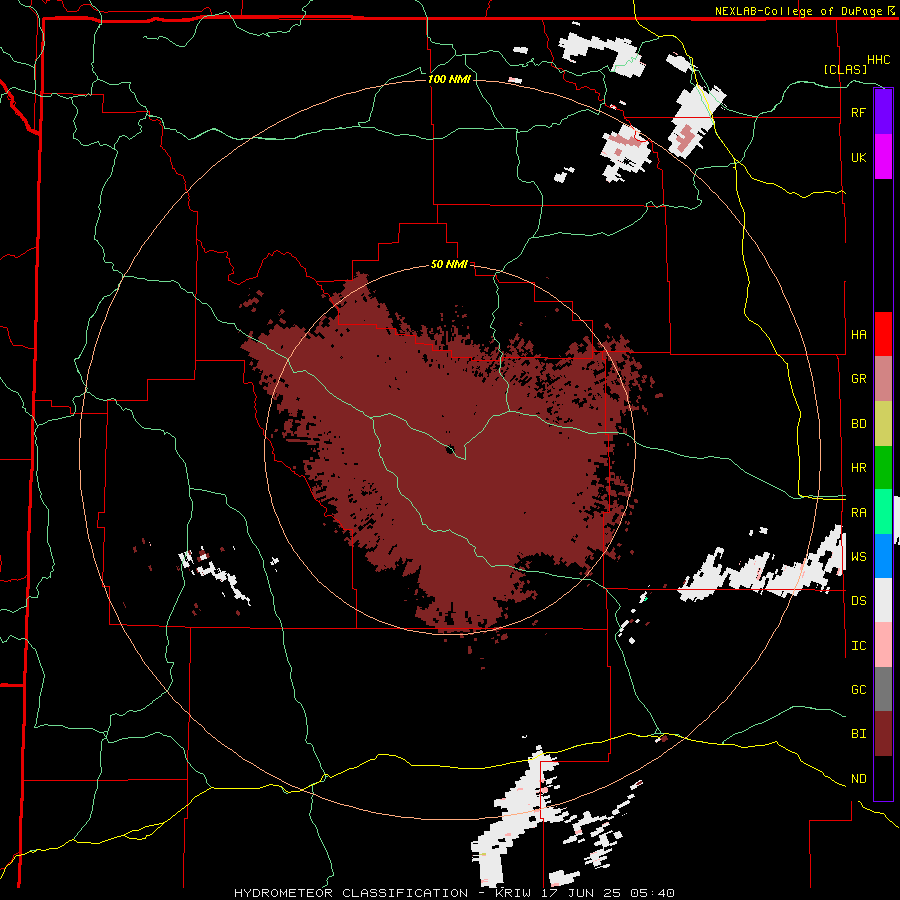The image size is (900, 900).
Task: Click the NEXLAB-College of DuPage credit text
Action: pyautogui.click(x=798, y=11)
